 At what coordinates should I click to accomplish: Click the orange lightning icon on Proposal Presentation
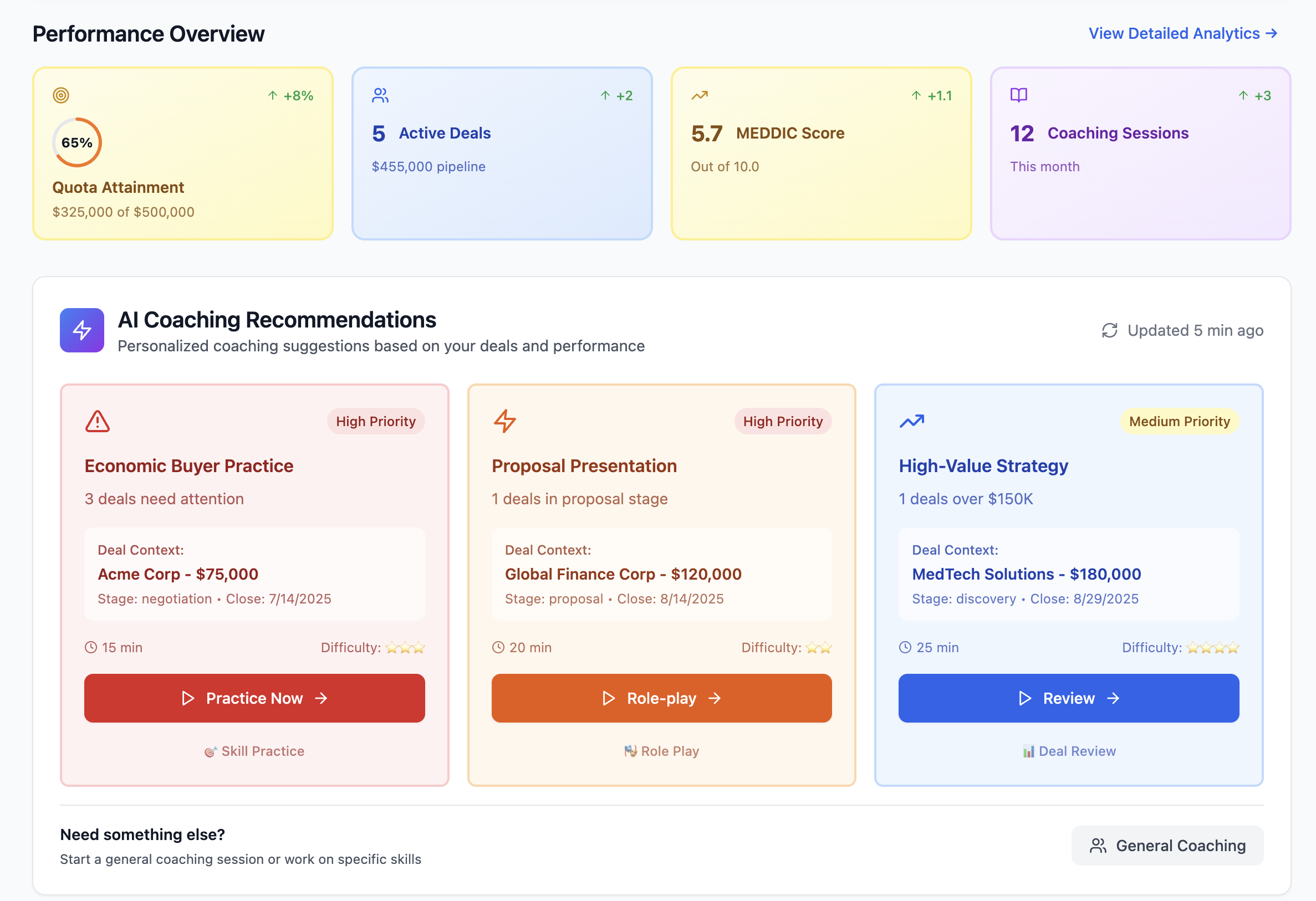tap(504, 421)
